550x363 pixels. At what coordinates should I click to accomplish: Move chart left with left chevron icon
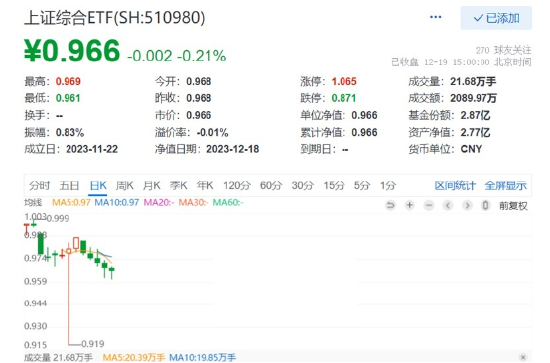[x=448, y=205]
